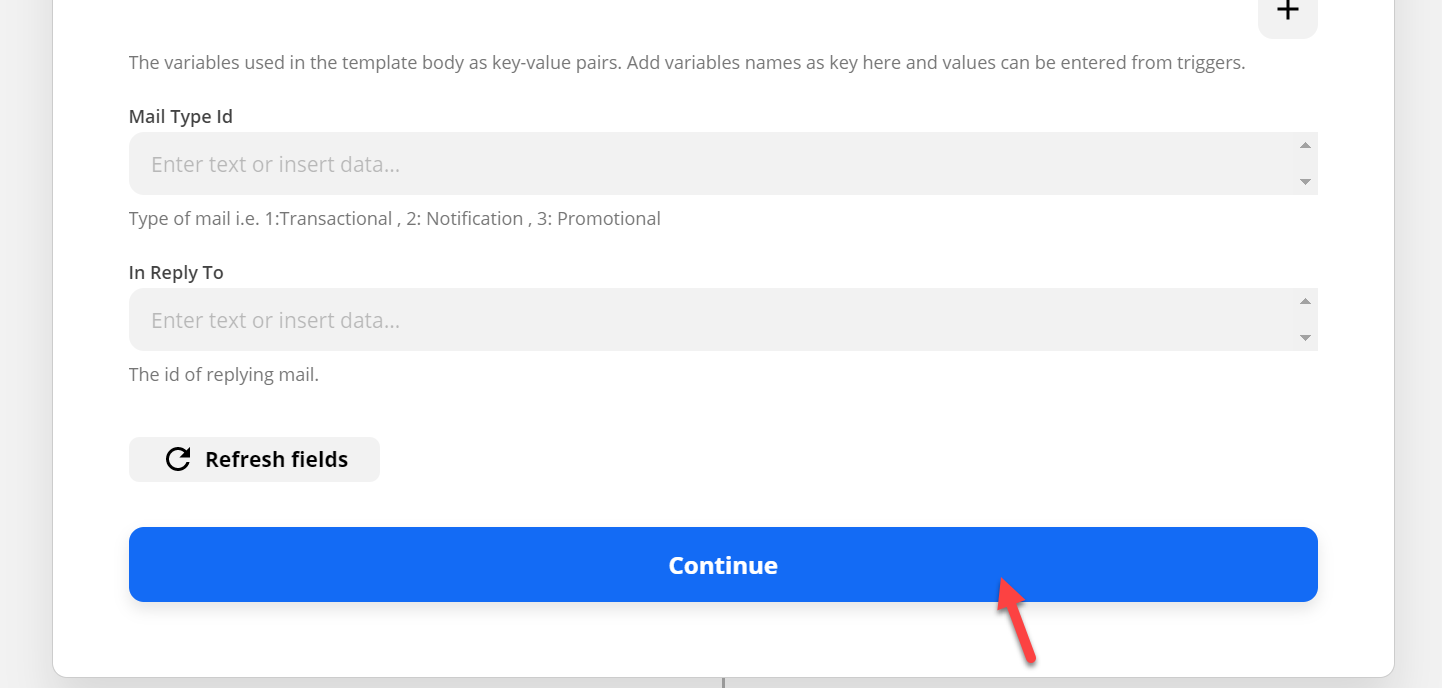Click down arrow in Mail Type Id field
Viewport: 1442px width, 688px height.
point(1305,182)
